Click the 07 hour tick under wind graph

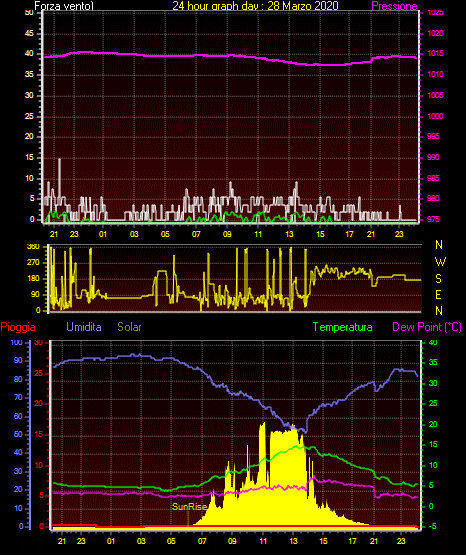pos(196,234)
